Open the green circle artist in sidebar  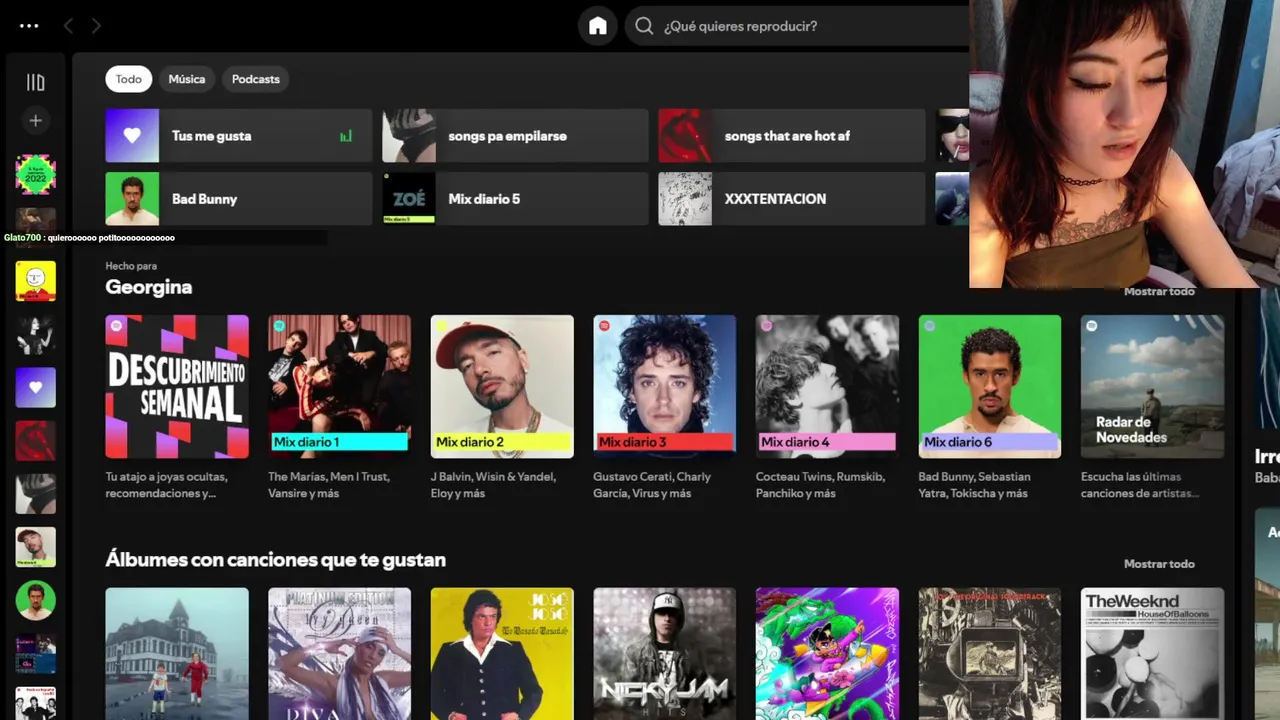click(x=35, y=600)
